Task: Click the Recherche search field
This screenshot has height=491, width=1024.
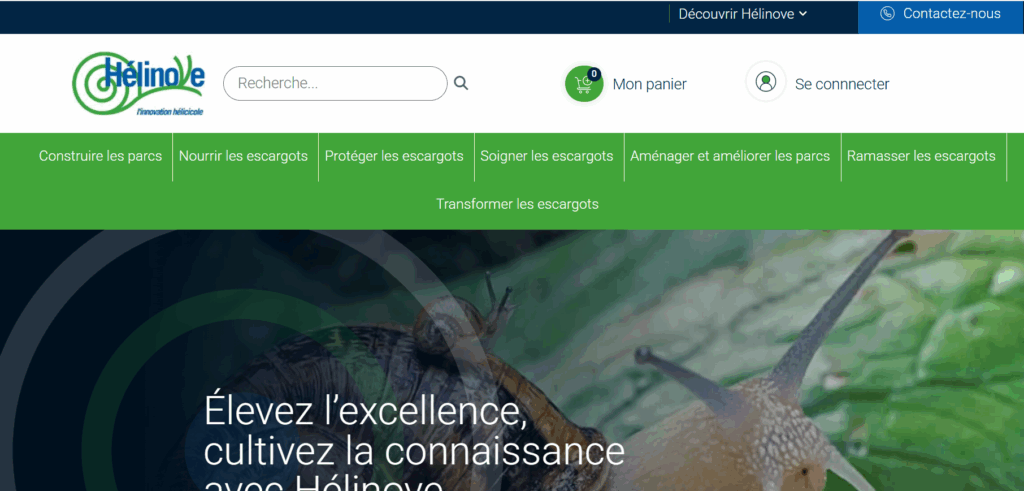Action: click(x=335, y=84)
